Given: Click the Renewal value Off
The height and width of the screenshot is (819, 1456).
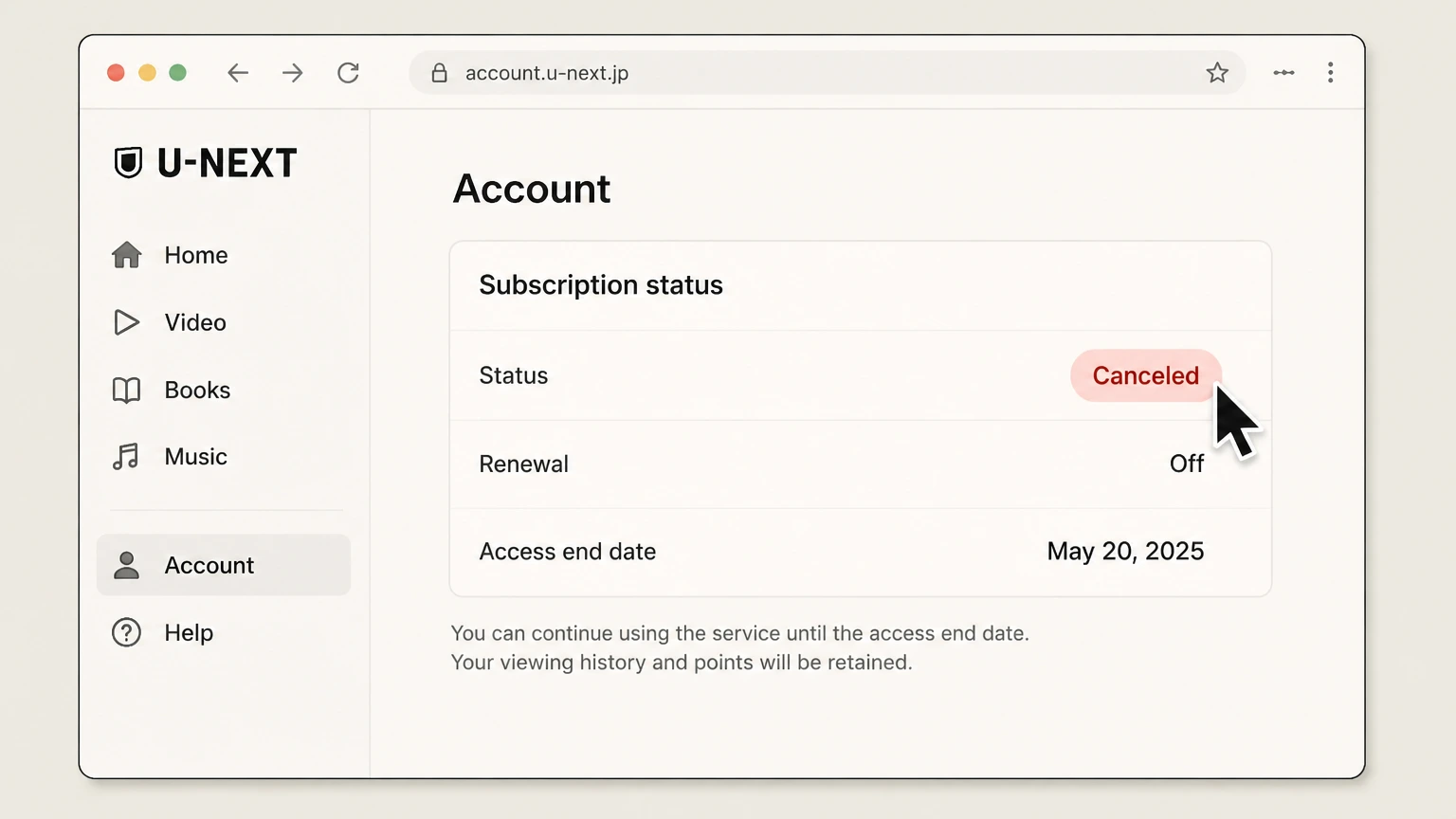Looking at the screenshot, I should point(1187,464).
